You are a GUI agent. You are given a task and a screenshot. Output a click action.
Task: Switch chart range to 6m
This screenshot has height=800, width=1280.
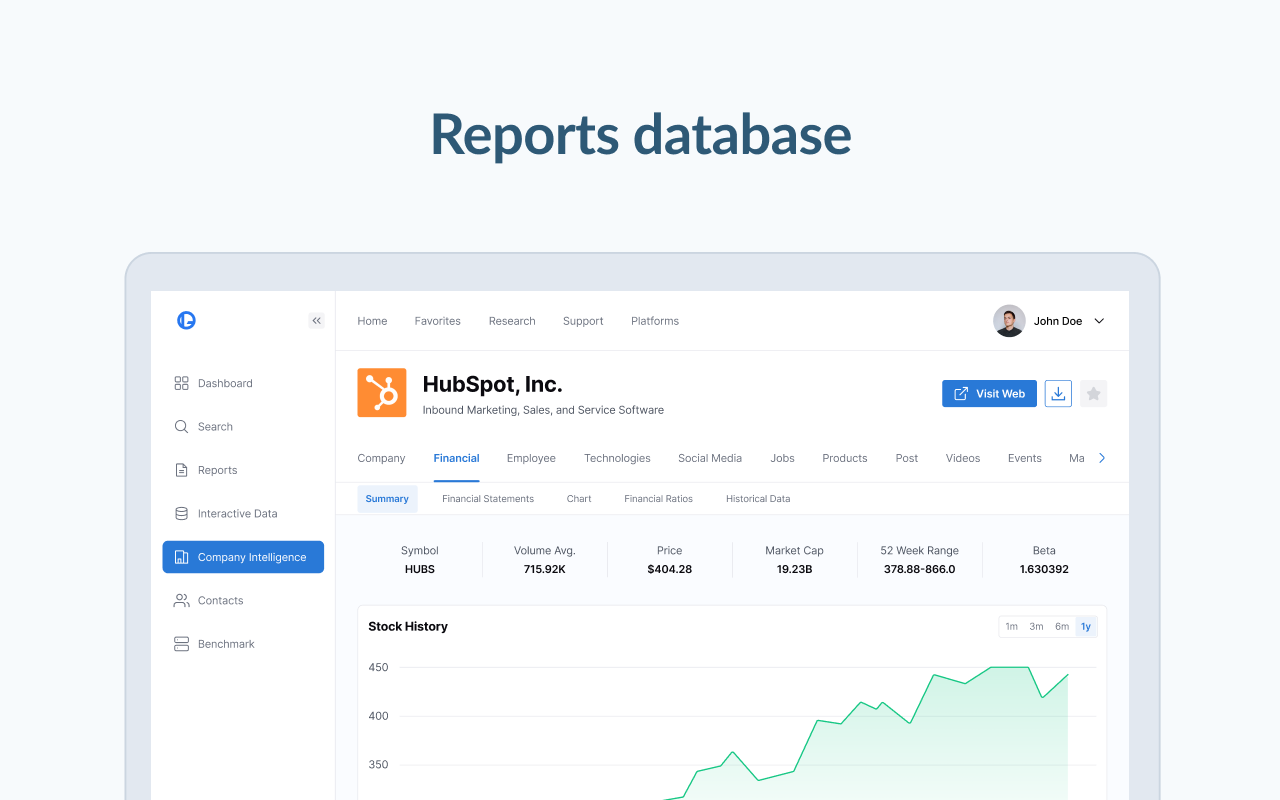pos(1061,627)
